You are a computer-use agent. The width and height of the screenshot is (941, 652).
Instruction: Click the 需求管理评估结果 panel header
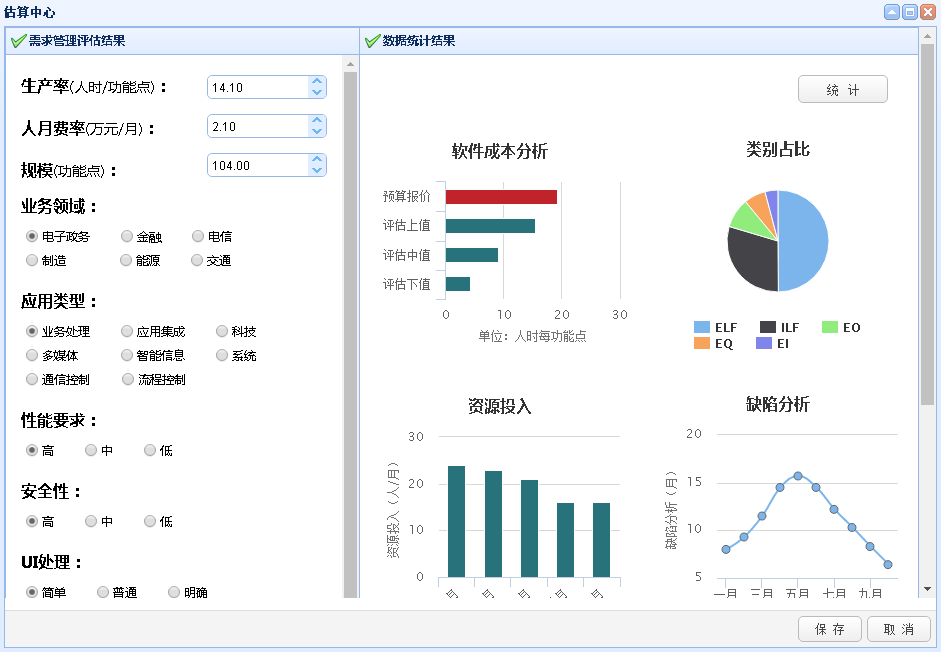click(x=182, y=41)
